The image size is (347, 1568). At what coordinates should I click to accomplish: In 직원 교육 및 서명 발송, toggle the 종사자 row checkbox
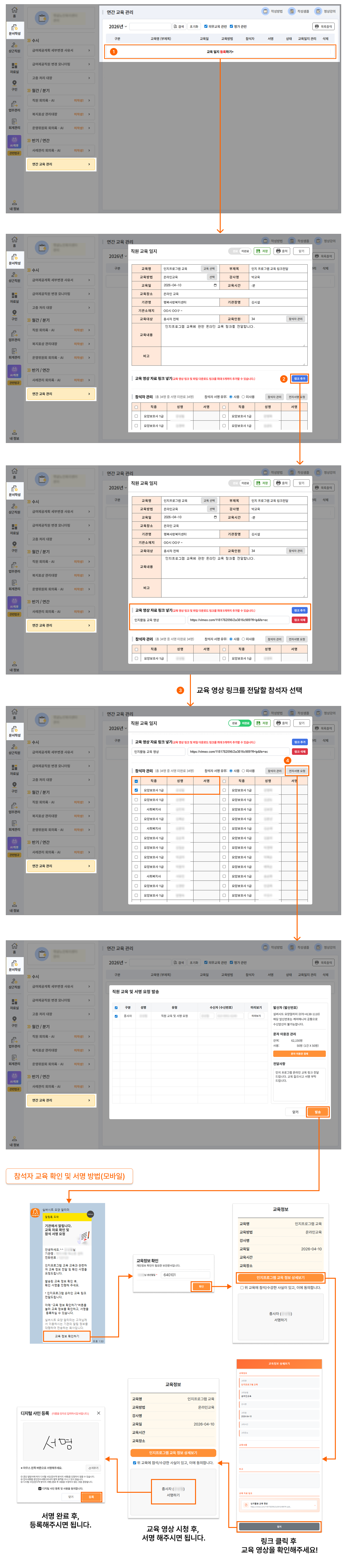point(116,1016)
